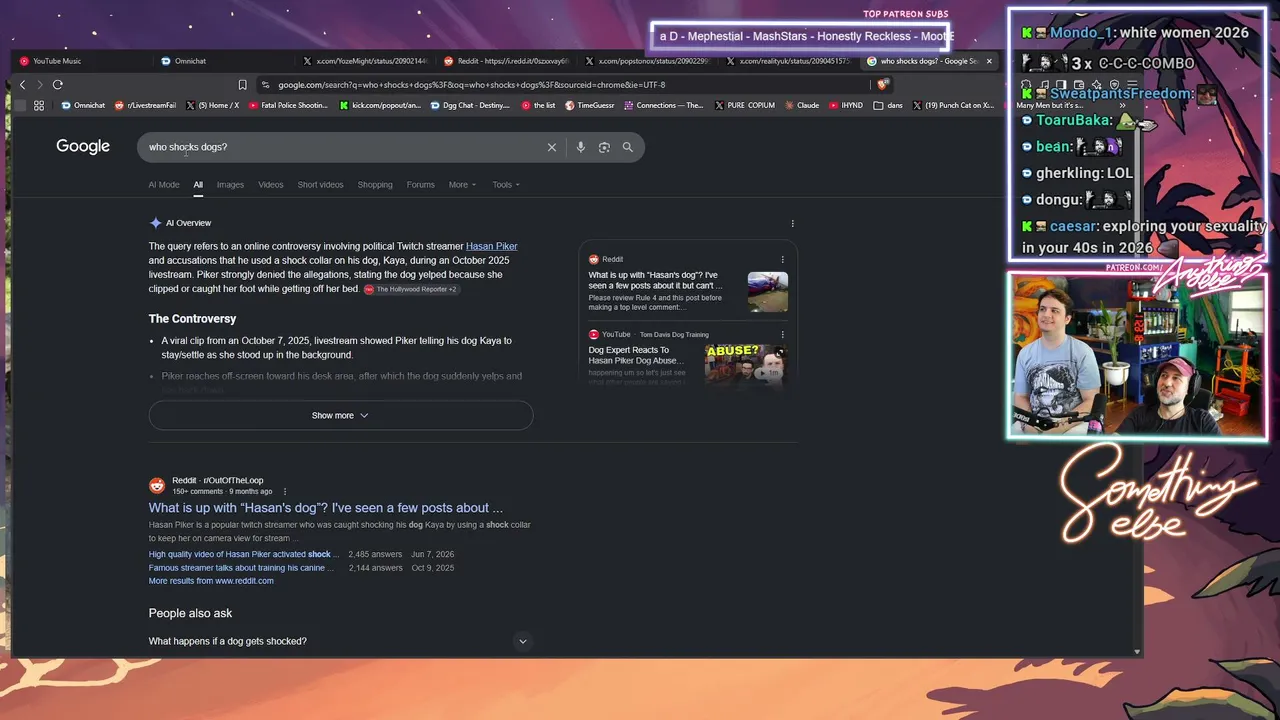Focus the browser address bar URL
The height and width of the screenshot is (720, 1280).
point(565,85)
